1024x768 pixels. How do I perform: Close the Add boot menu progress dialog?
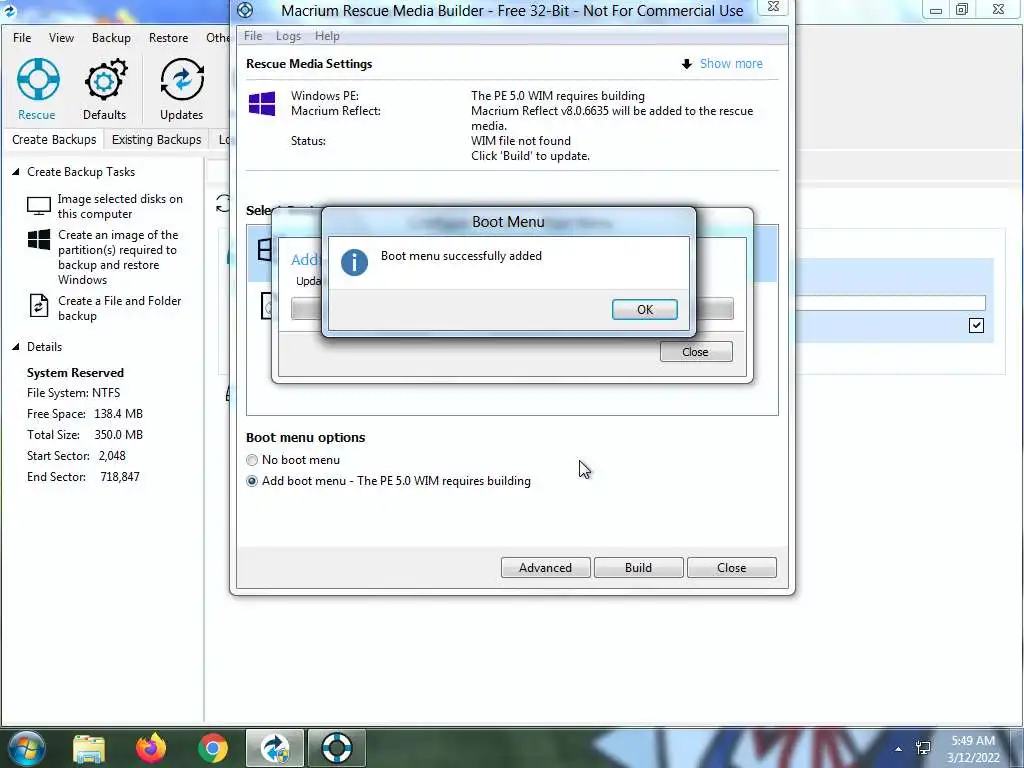696,352
